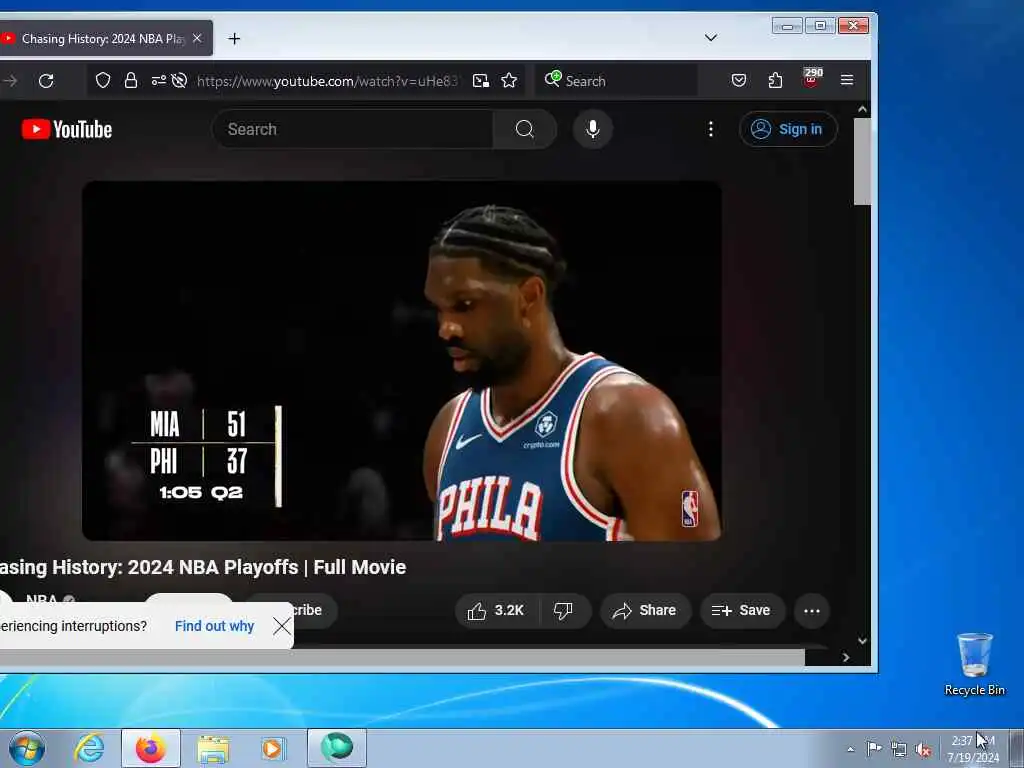Click the YouTube search magnifier button
Screen dimensions: 1024x768
click(x=525, y=129)
